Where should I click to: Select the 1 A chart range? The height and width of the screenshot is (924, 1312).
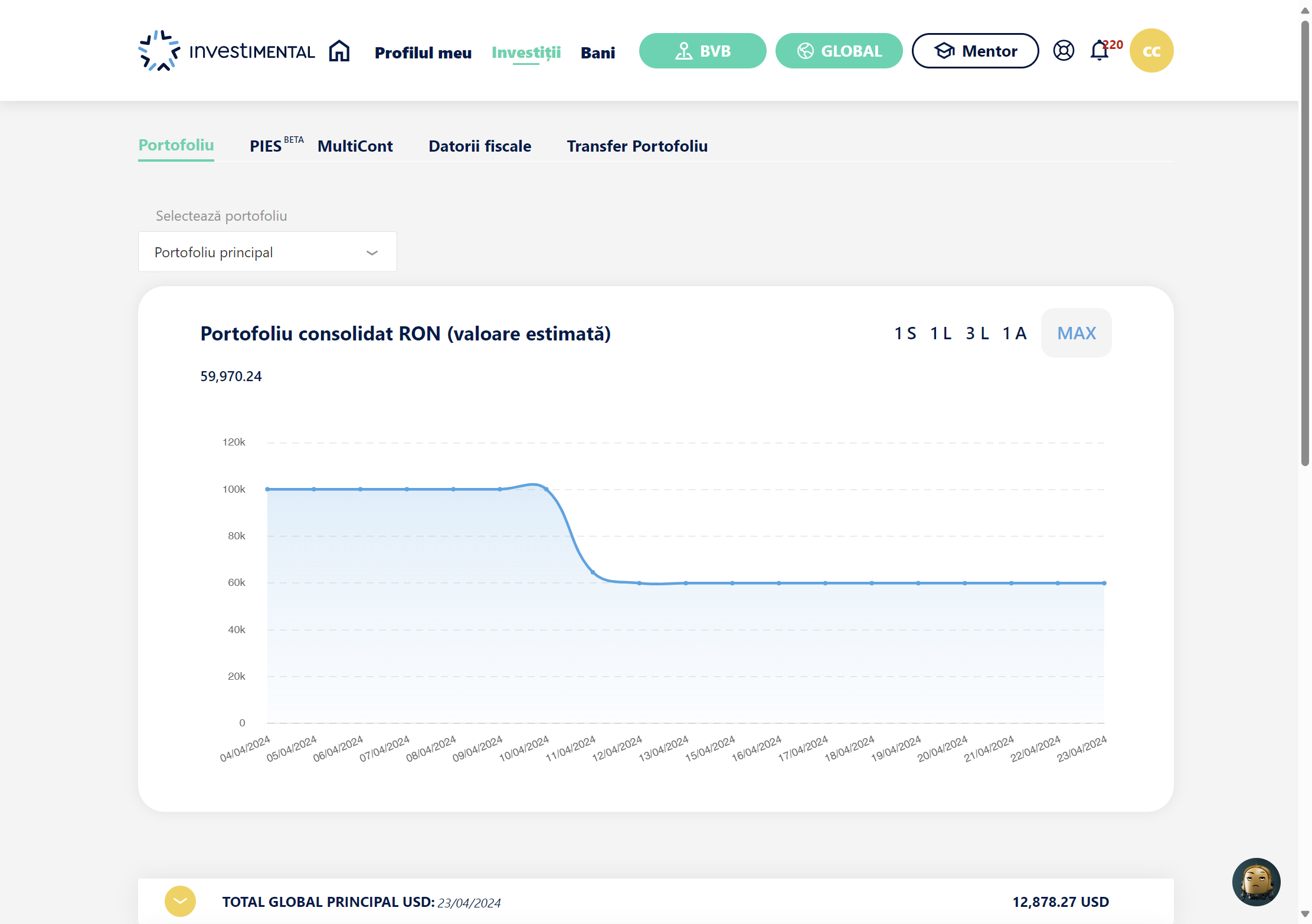[1015, 333]
